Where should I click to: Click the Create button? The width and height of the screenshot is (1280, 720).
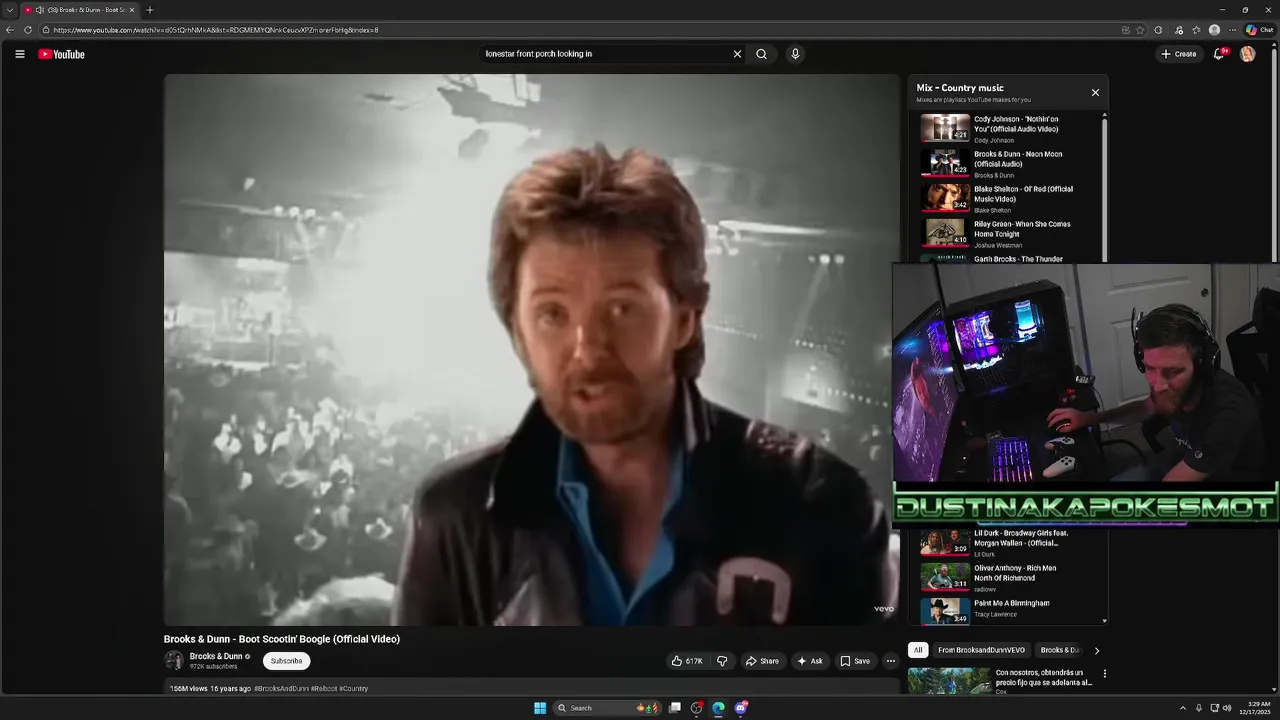(1179, 54)
